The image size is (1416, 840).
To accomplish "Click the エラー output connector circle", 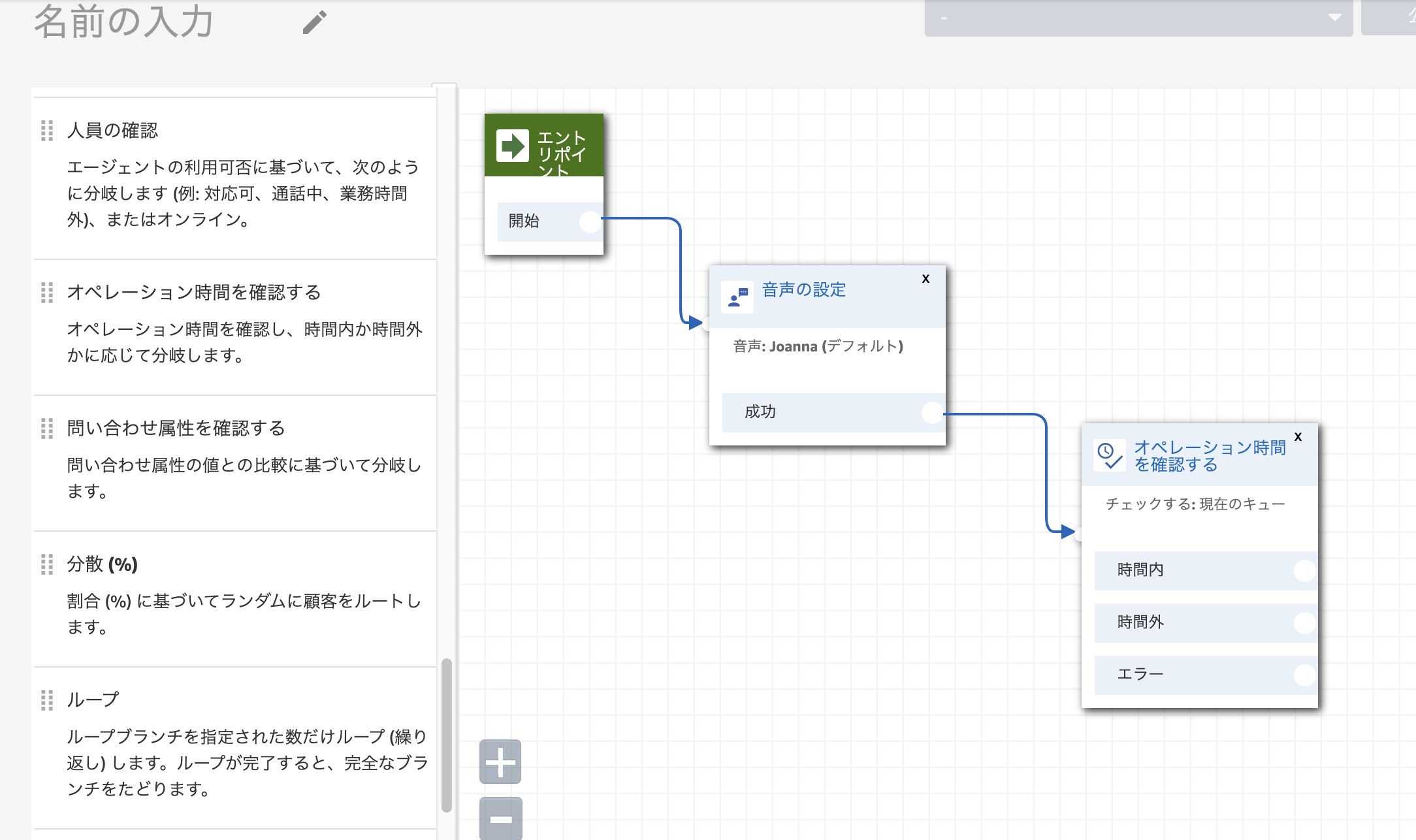I will pyautogui.click(x=1304, y=675).
